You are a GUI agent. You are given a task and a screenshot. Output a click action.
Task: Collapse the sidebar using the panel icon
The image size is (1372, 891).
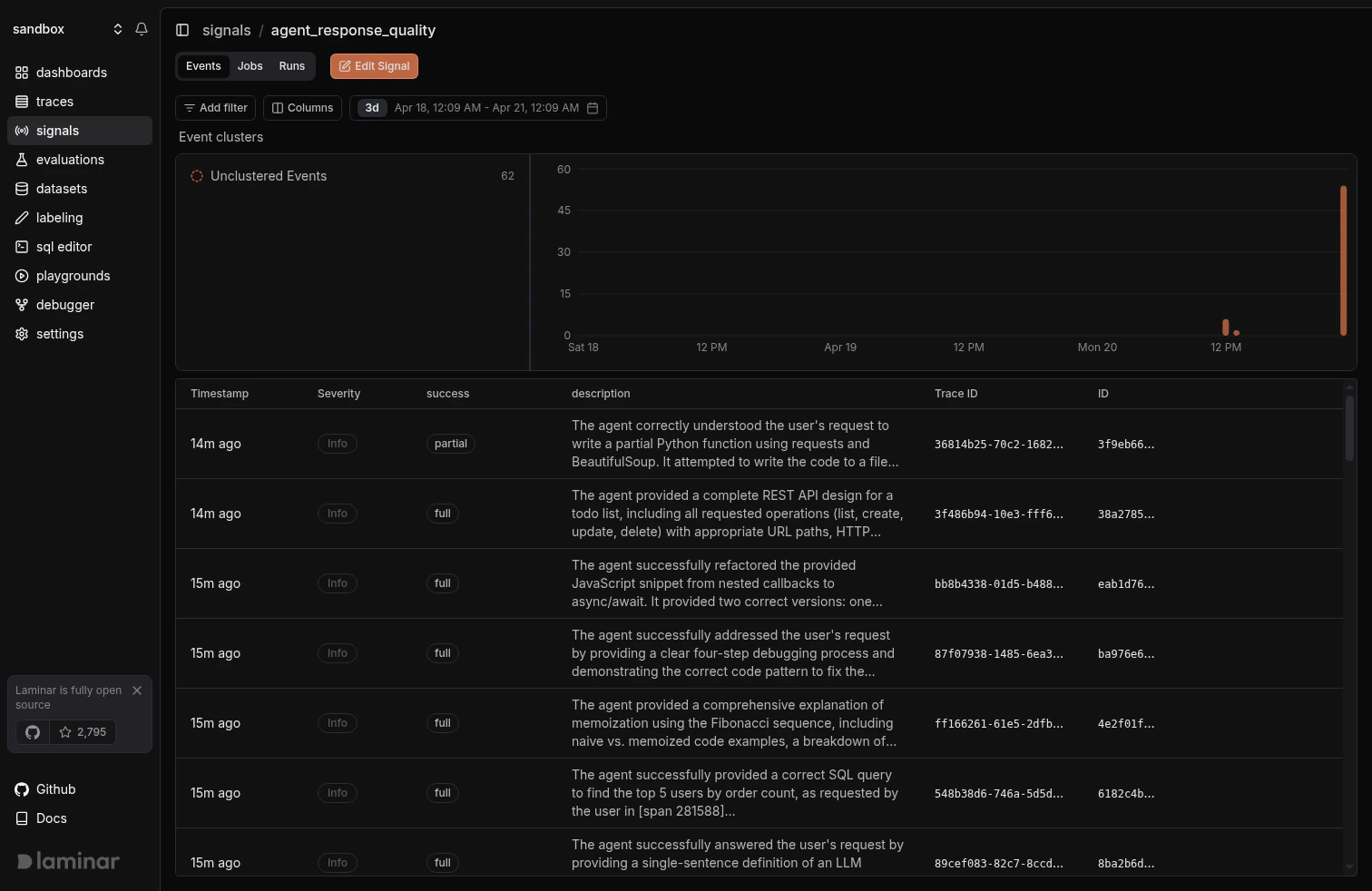pos(182,29)
